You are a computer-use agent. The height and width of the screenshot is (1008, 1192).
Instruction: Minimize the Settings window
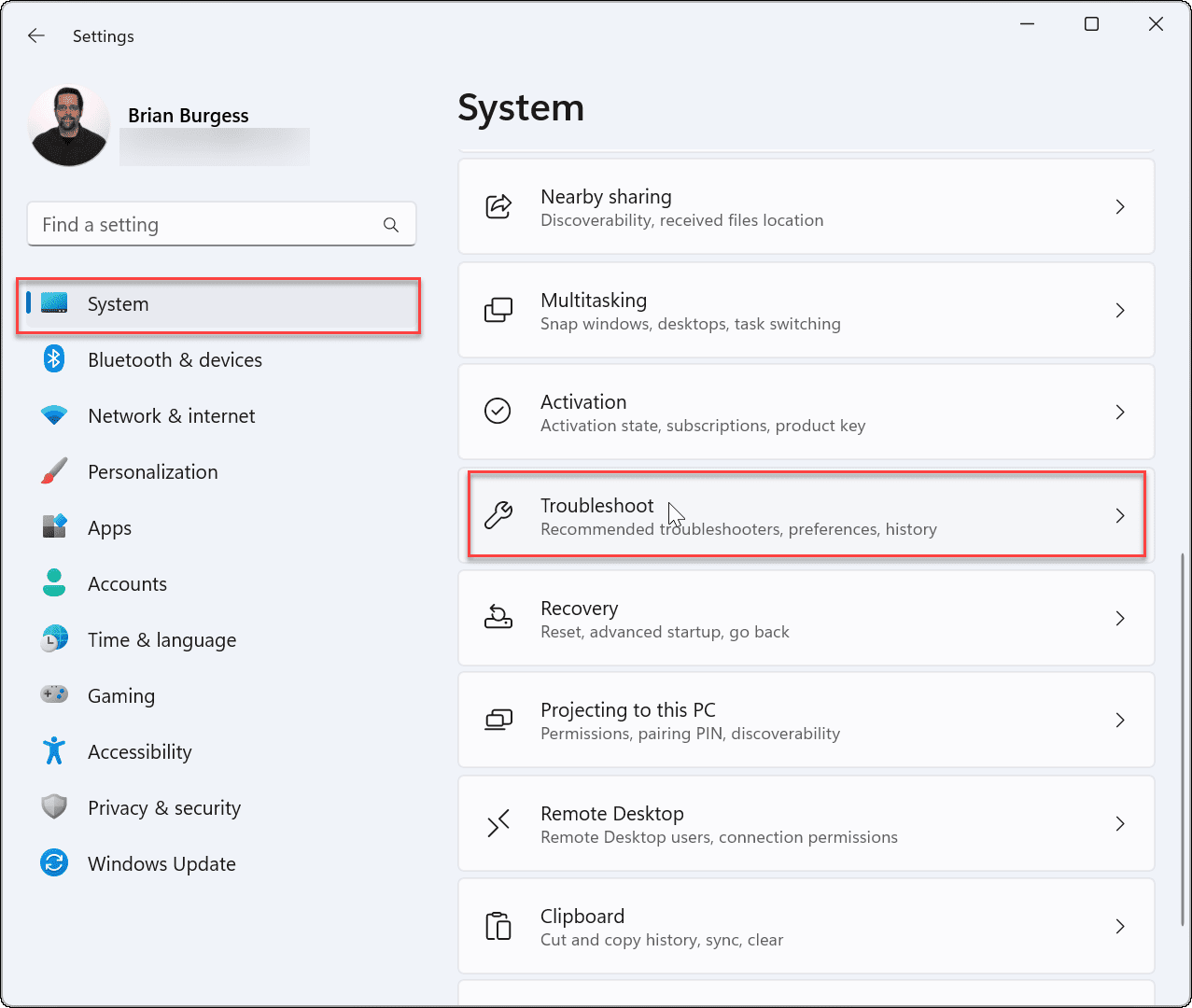(x=1028, y=24)
